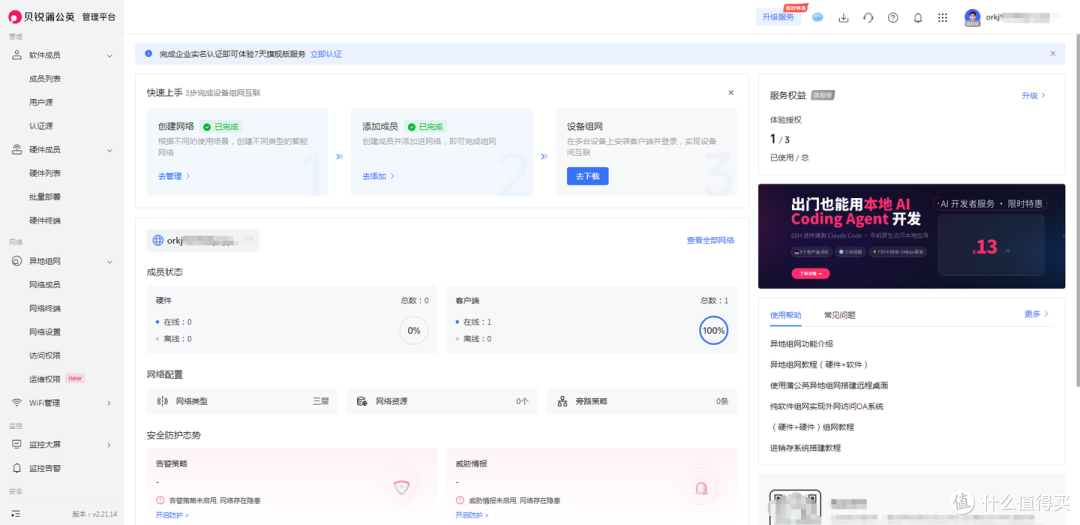Click hardware 0% progress ring
This screenshot has height=525, width=1080.
pos(413,331)
